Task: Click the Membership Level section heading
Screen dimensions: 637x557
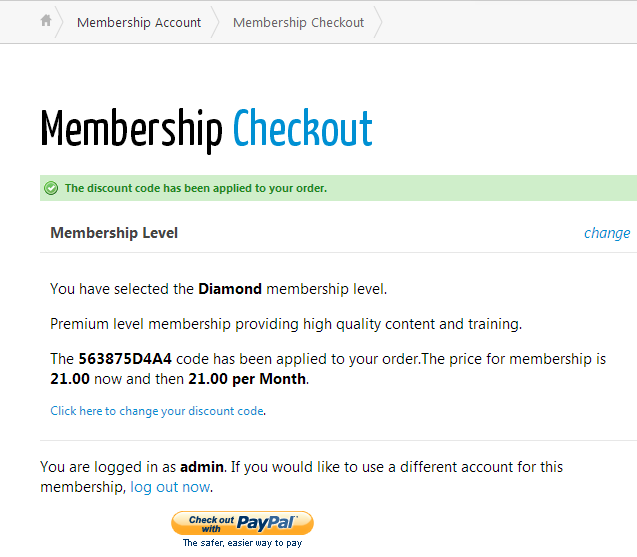Action: point(114,233)
